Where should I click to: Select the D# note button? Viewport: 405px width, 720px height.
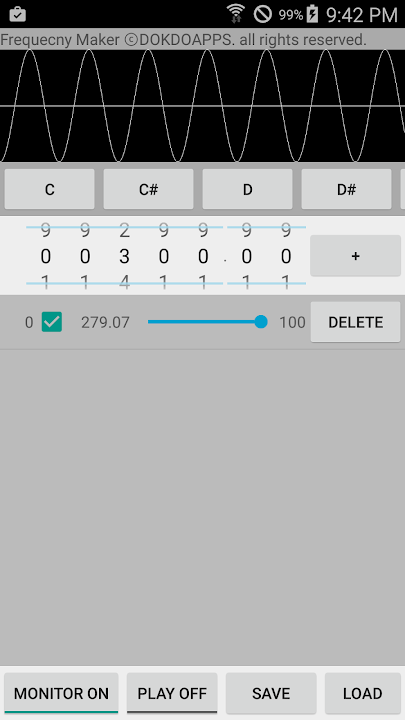tap(346, 189)
